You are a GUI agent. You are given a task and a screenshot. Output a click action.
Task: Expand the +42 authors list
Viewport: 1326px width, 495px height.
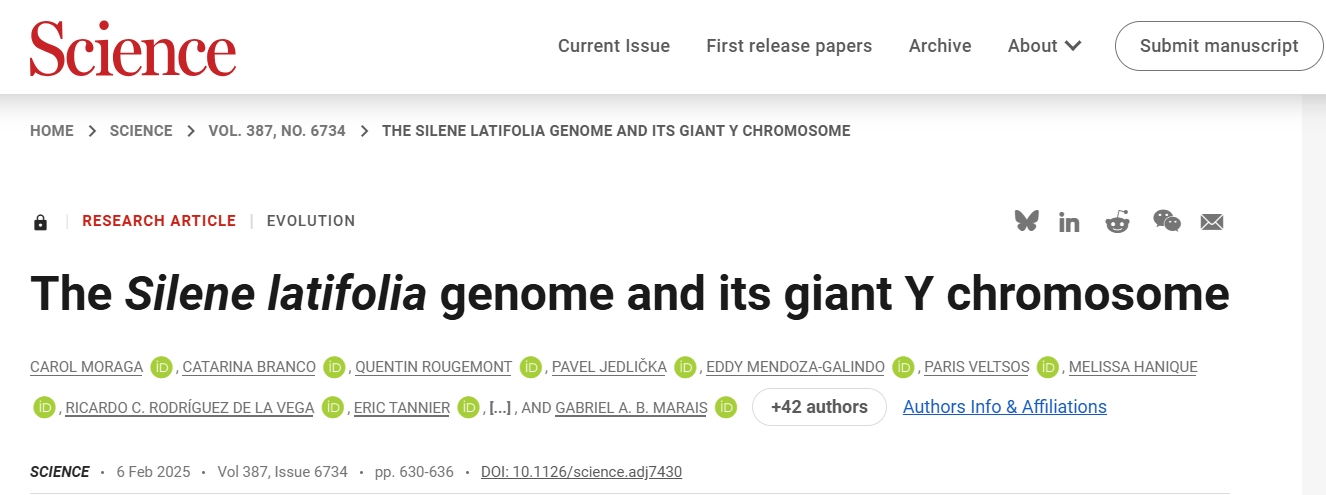(819, 407)
